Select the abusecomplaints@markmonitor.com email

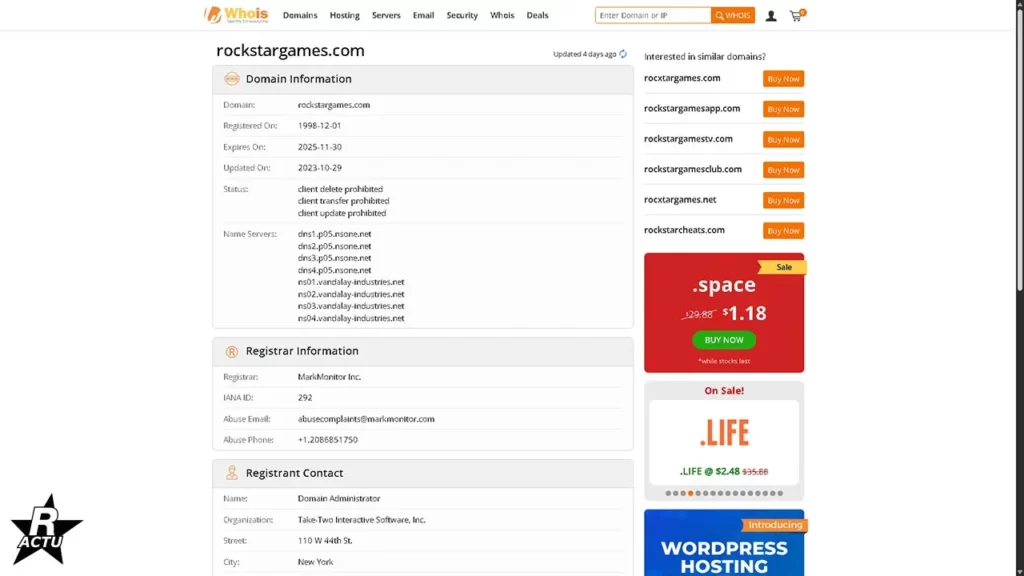(x=366, y=419)
